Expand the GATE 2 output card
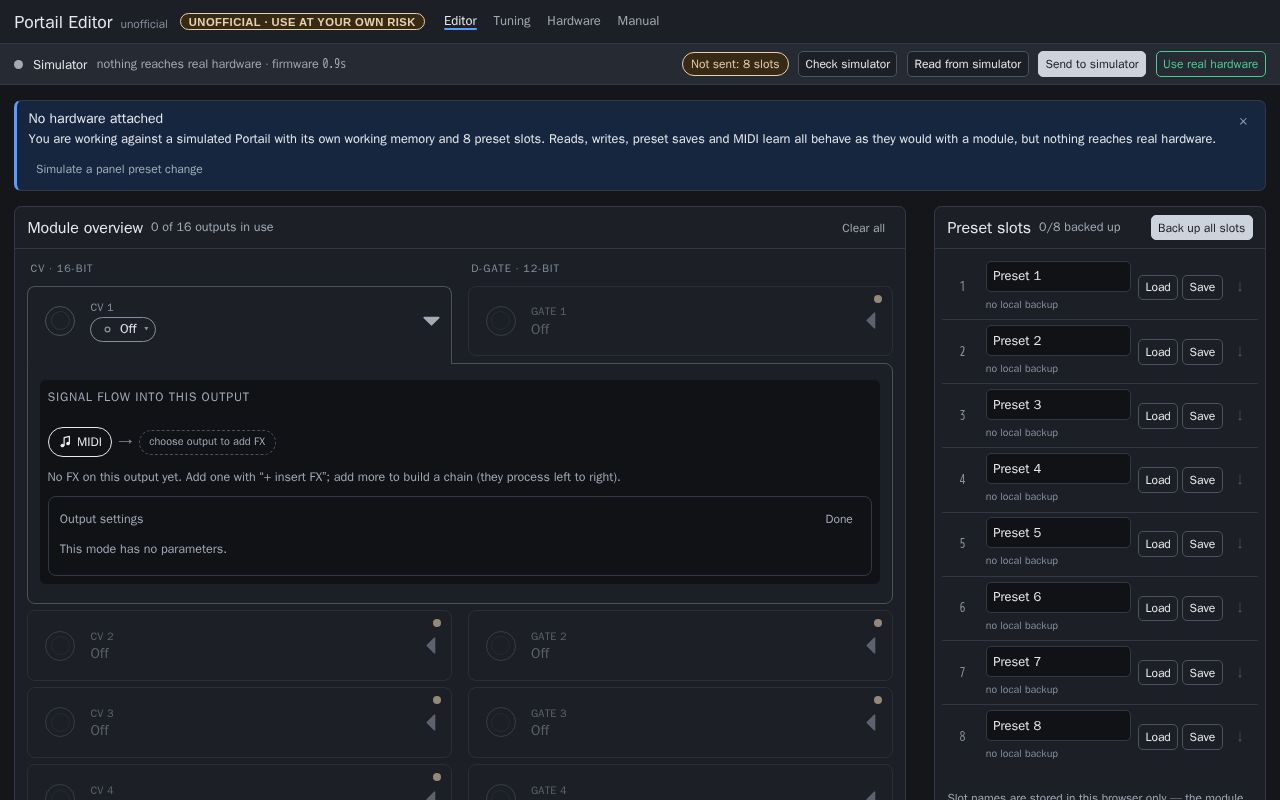The height and width of the screenshot is (800, 1280). 871,646
